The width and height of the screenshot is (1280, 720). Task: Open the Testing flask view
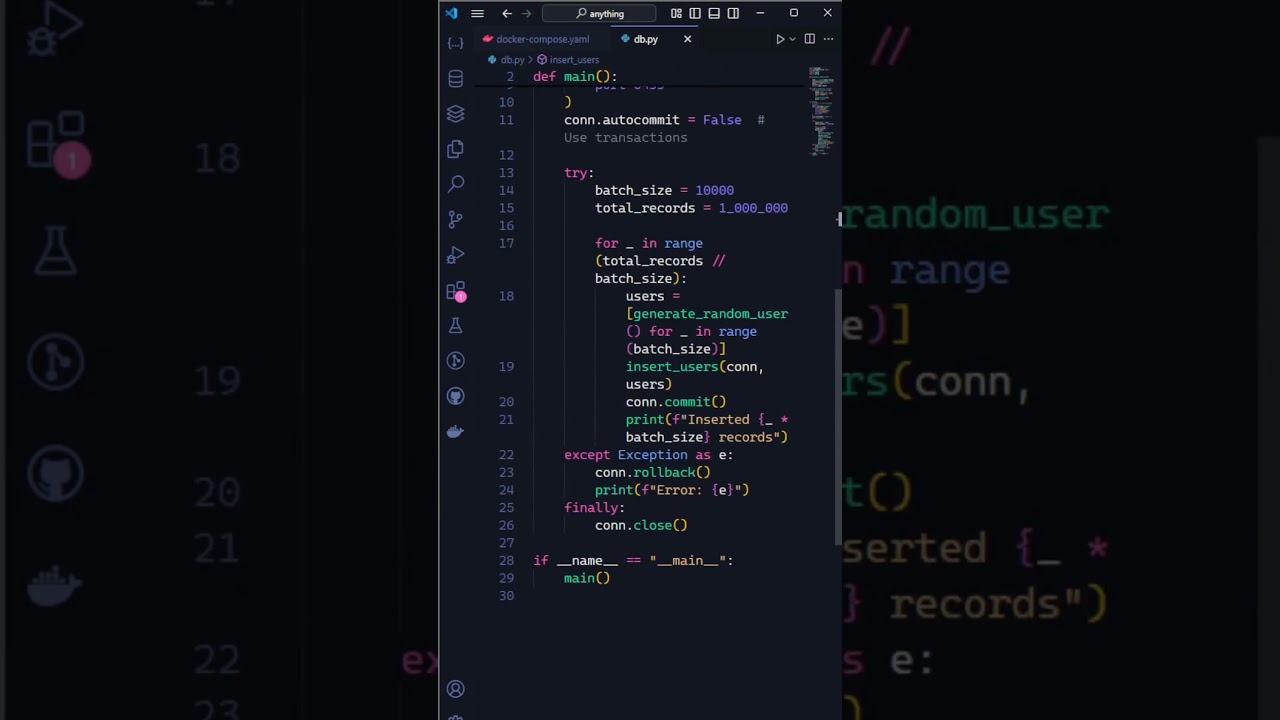(456, 326)
